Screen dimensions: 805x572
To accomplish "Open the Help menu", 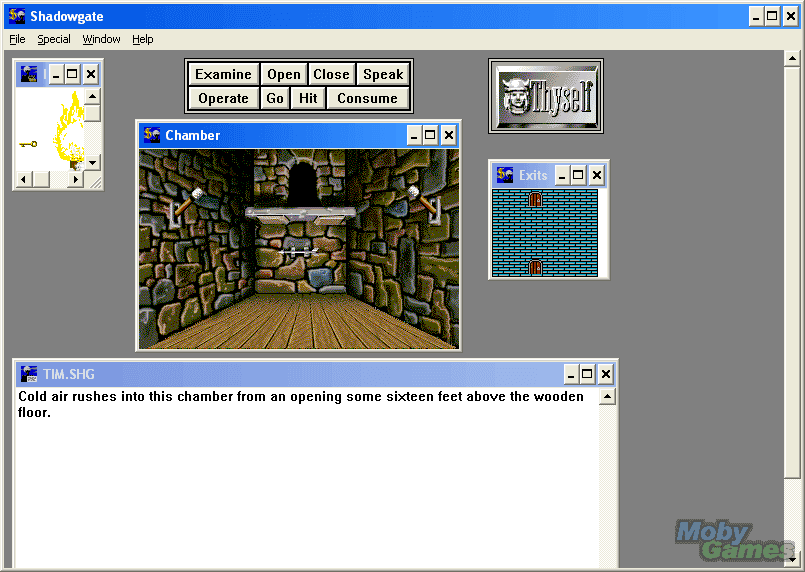I will [143, 39].
